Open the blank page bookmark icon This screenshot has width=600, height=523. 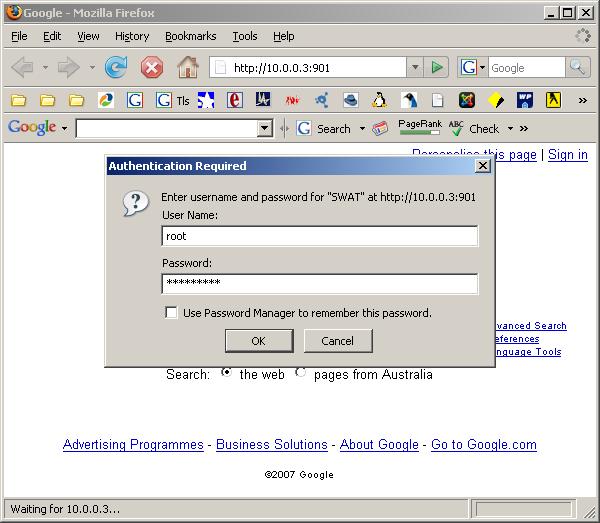(x=437, y=100)
